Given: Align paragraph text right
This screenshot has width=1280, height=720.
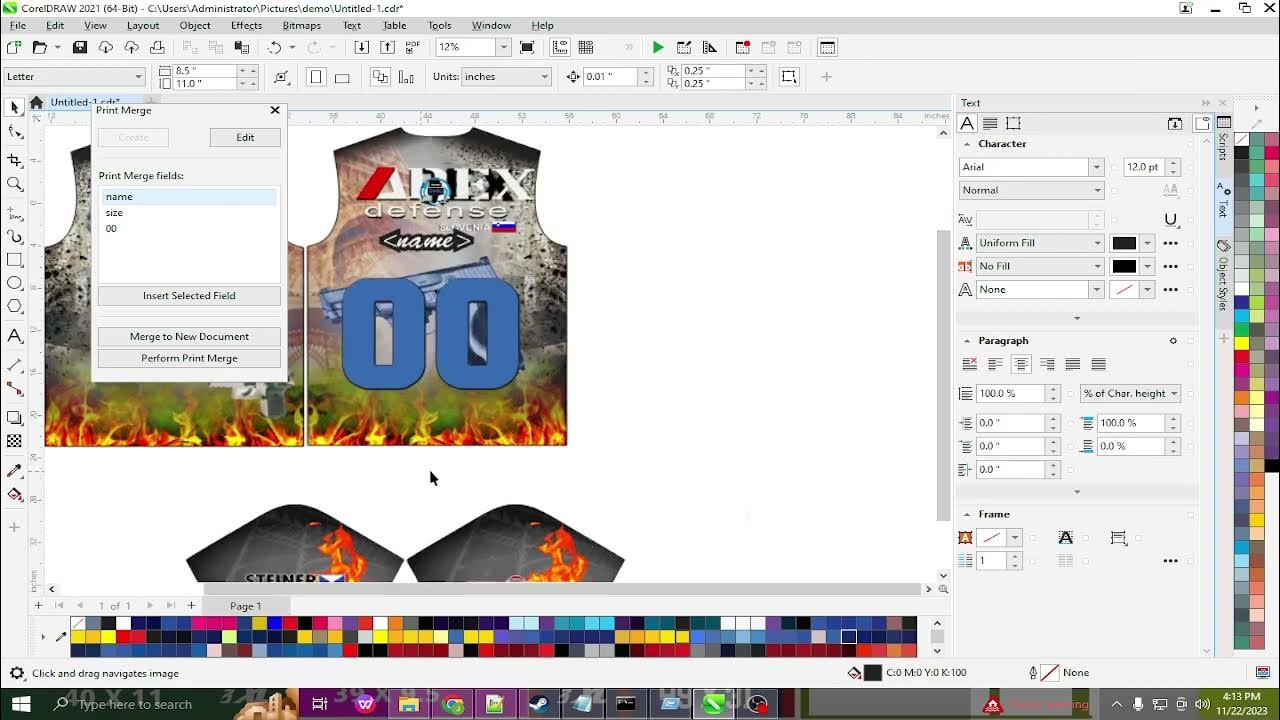Looking at the screenshot, I should pos(1047,364).
